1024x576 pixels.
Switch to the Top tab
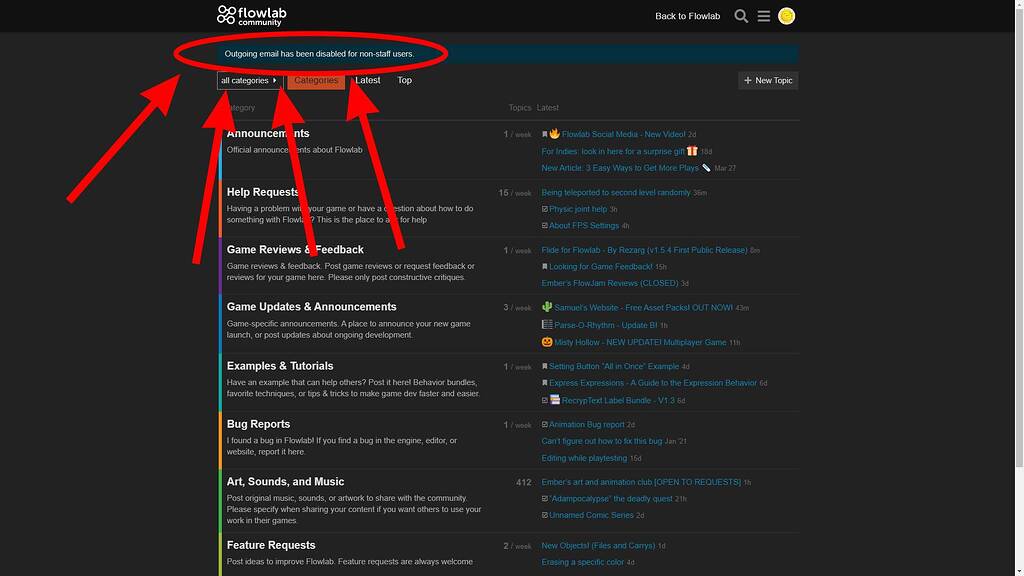[404, 80]
